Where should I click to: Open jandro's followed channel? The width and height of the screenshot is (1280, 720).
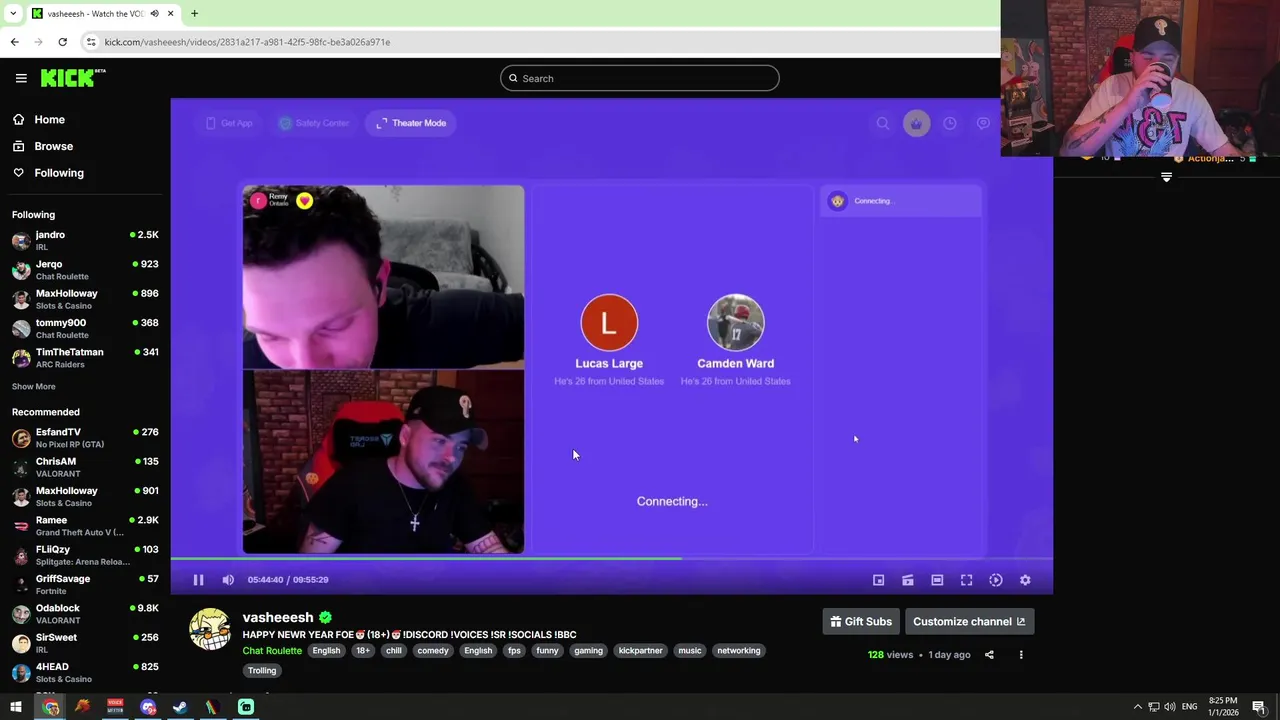(x=85, y=241)
